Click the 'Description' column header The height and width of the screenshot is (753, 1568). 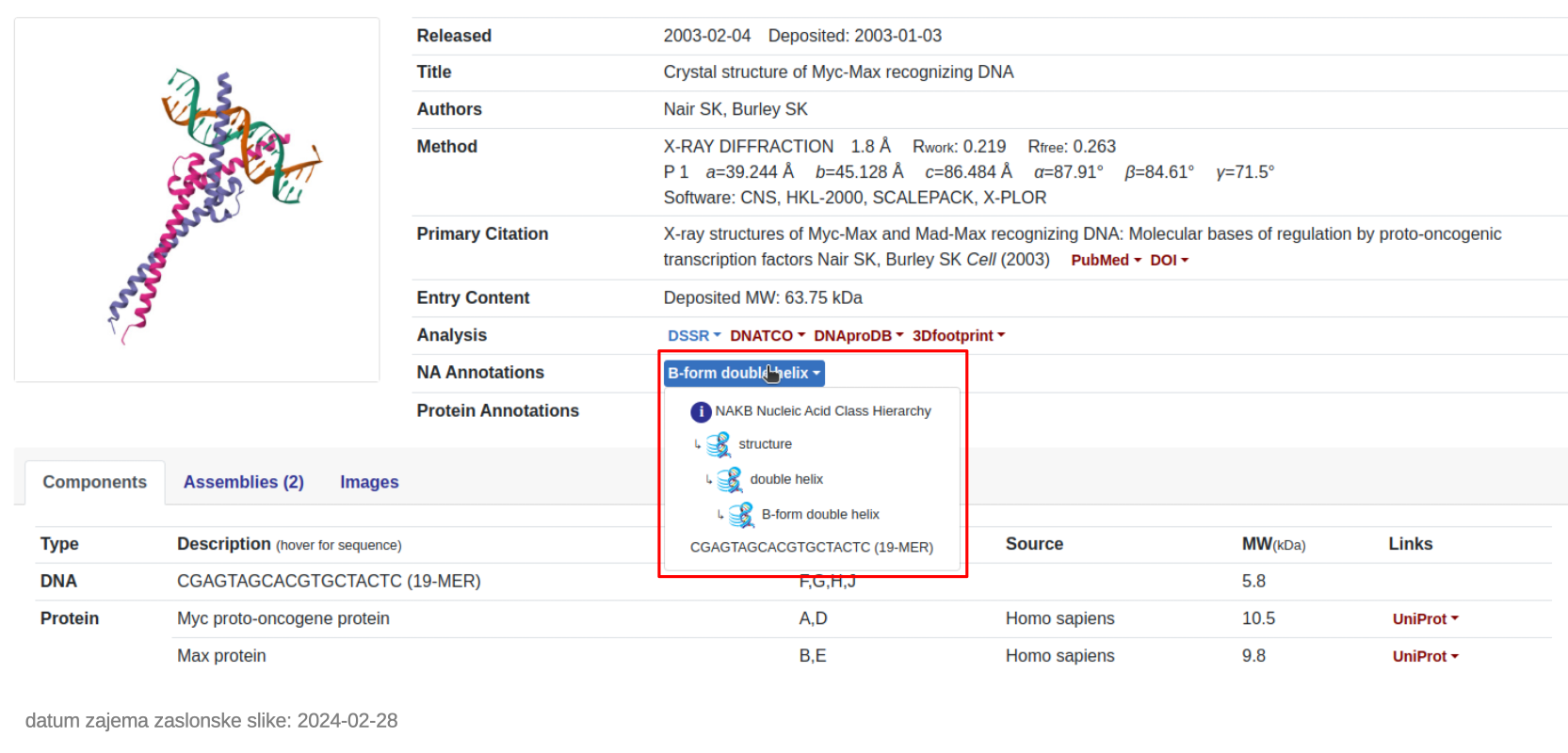click(x=224, y=544)
